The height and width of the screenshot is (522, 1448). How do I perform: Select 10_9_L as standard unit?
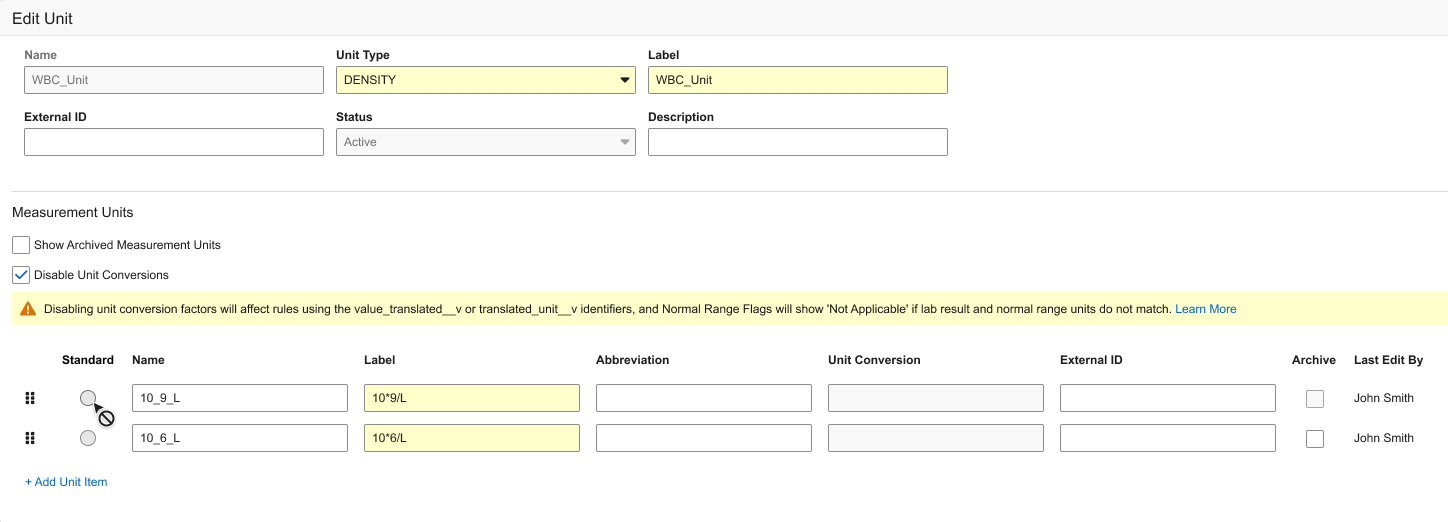click(x=88, y=398)
